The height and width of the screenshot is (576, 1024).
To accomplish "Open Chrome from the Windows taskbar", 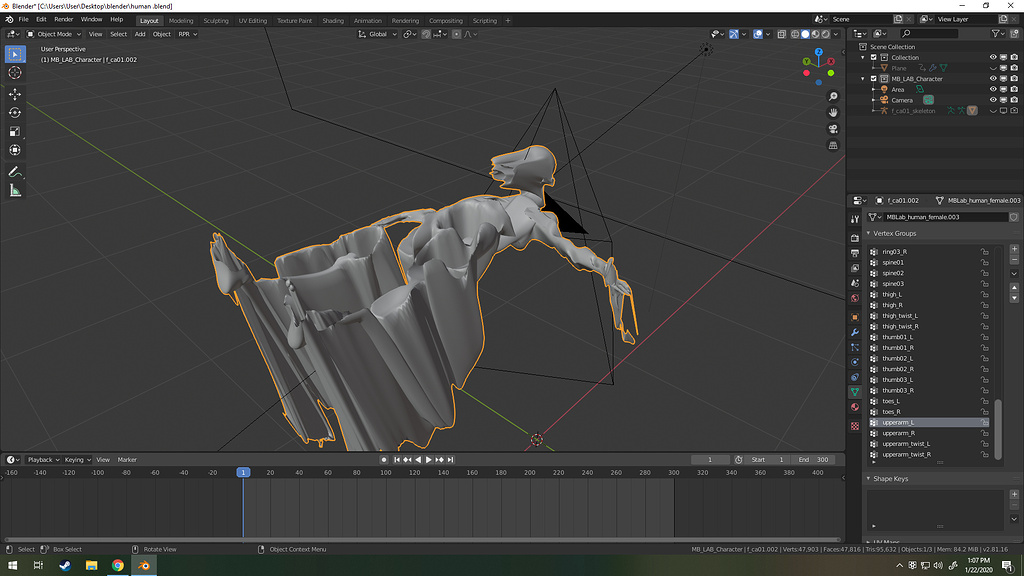I will 118,565.
